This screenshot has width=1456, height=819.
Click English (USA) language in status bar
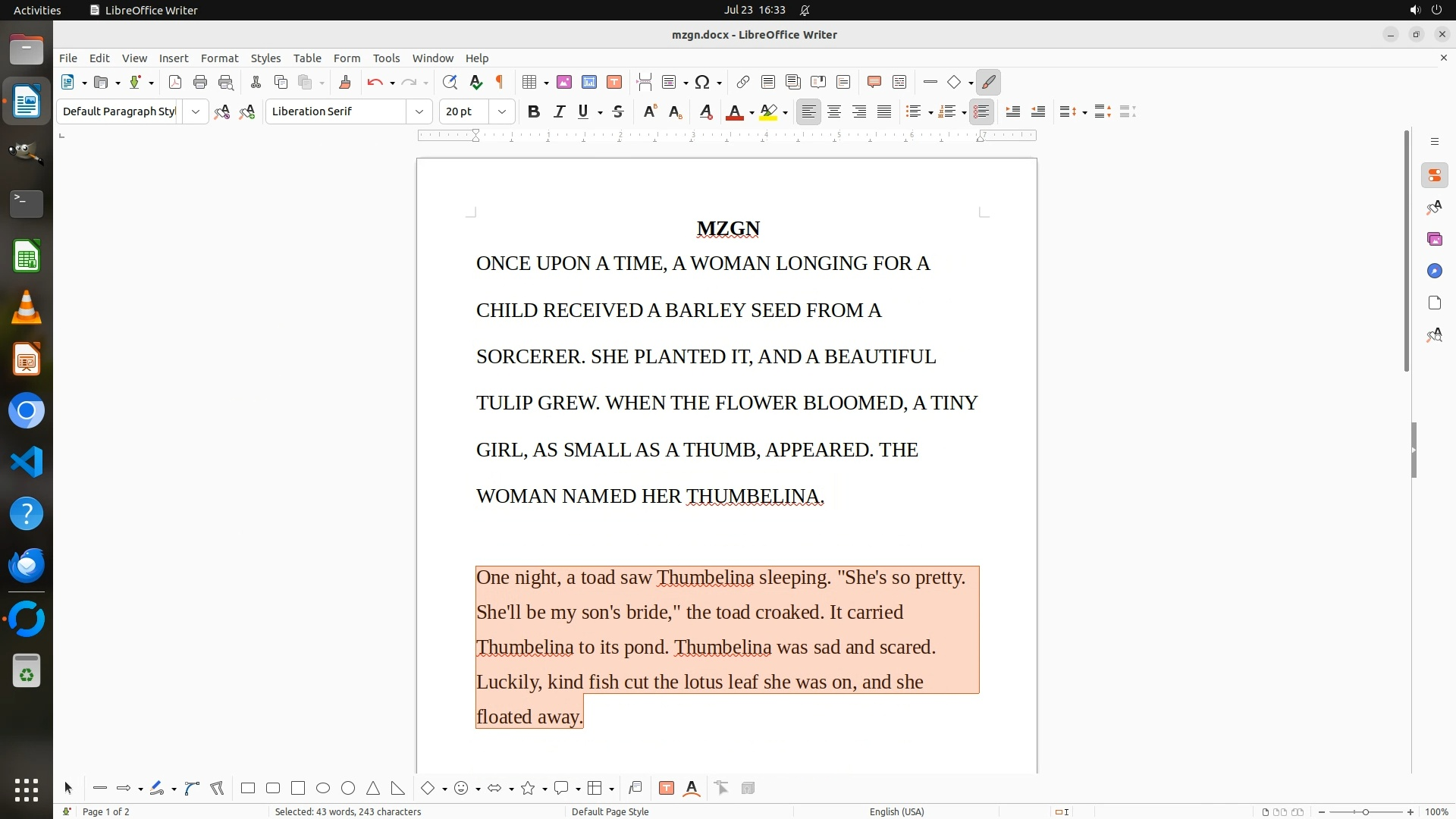[x=896, y=811]
